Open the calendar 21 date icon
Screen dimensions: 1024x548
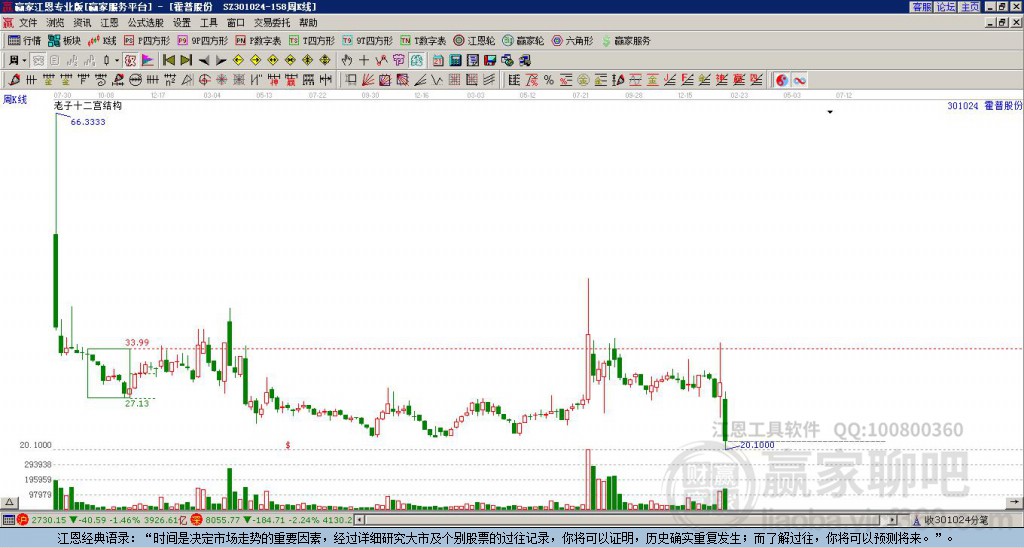tap(438, 60)
